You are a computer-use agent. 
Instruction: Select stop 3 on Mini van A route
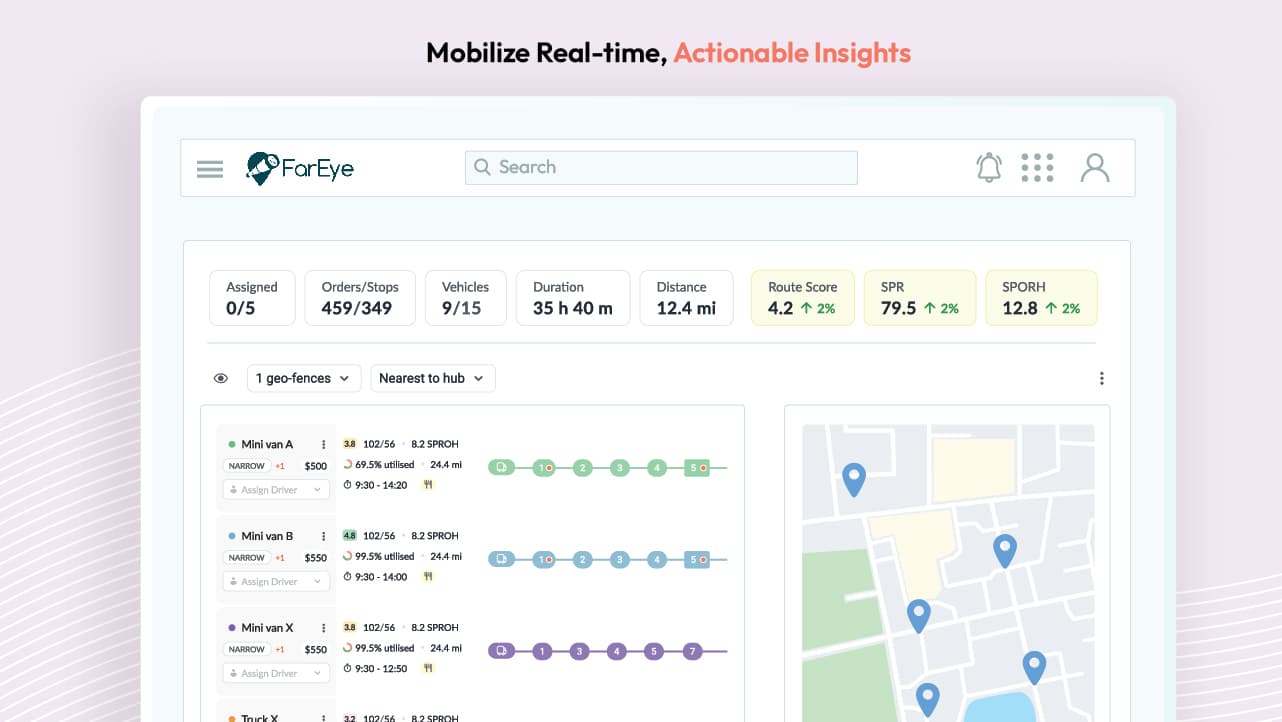620,467
